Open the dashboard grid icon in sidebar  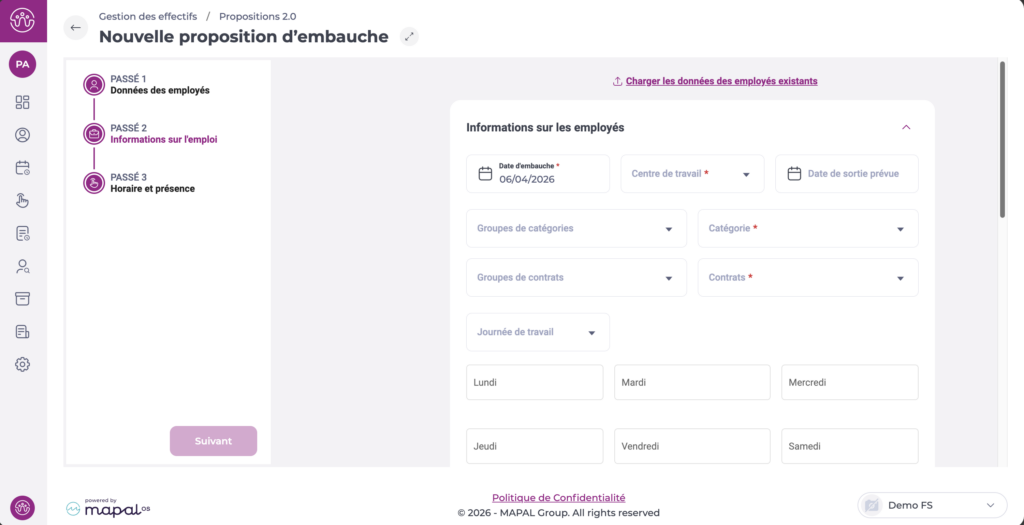click(23, 102)
